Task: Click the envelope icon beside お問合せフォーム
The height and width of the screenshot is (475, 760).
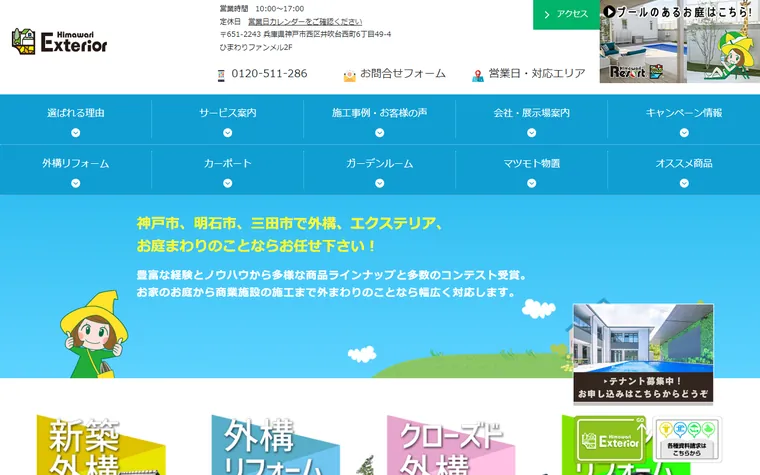Action: (349, 76)
